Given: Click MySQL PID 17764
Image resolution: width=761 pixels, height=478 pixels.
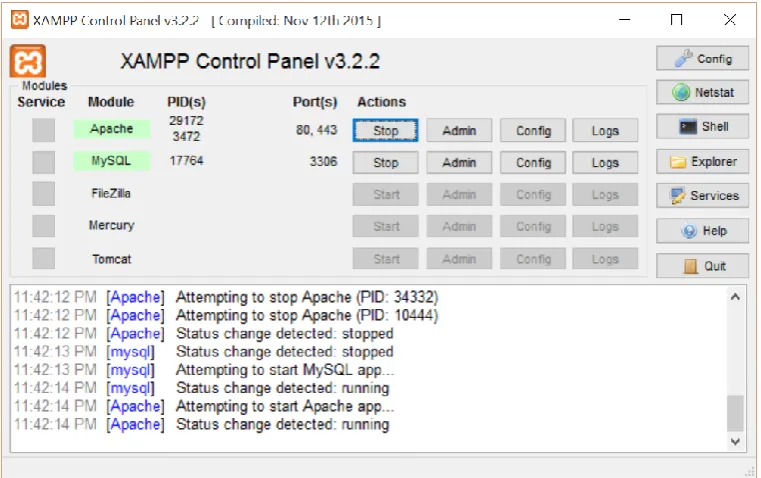Looking at the screenshot, I should (x=186, y=161).
